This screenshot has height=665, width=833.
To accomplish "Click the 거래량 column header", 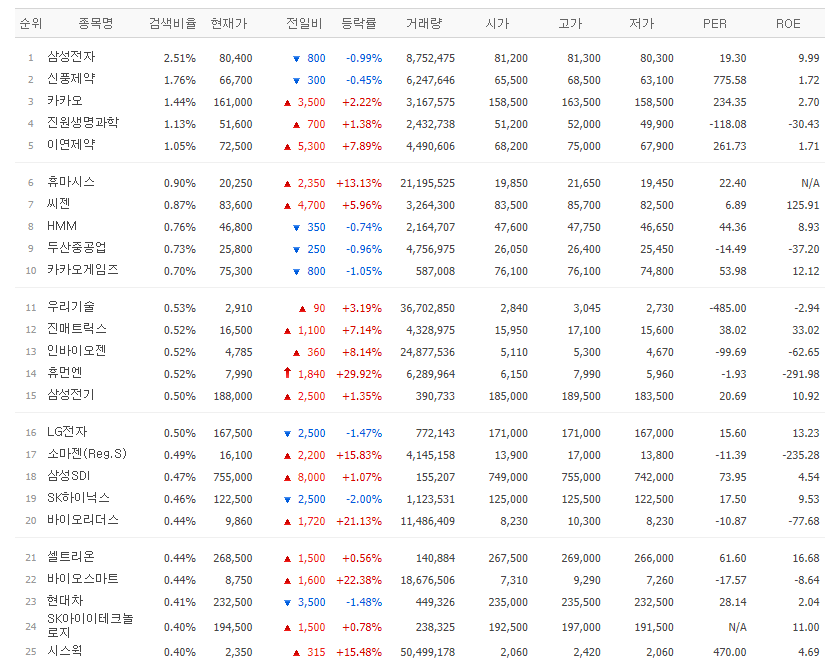I will click(424, 23).
